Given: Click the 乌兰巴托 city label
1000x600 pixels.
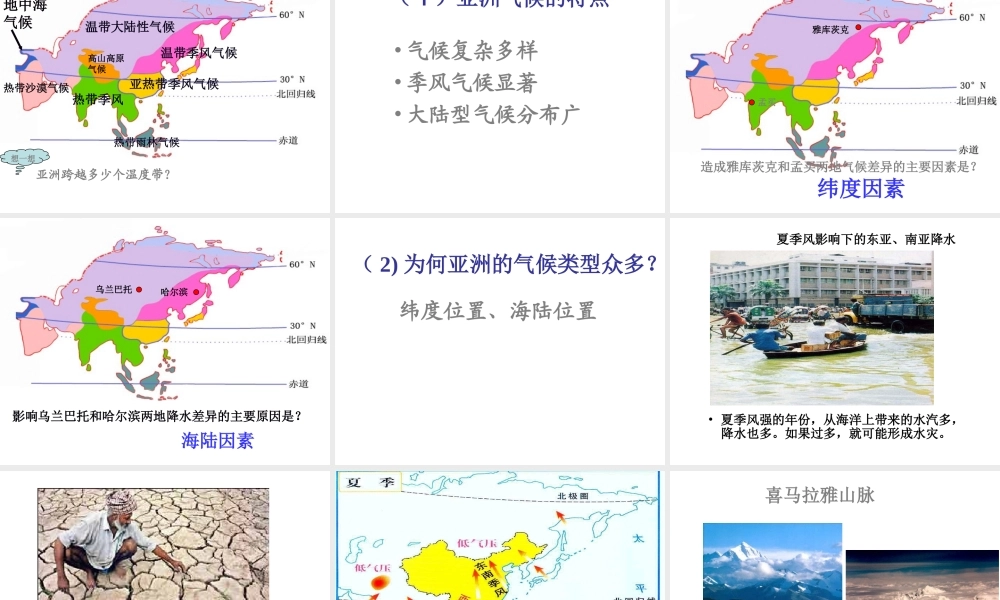Looking at the screenshot, I should tap(114, 289).
